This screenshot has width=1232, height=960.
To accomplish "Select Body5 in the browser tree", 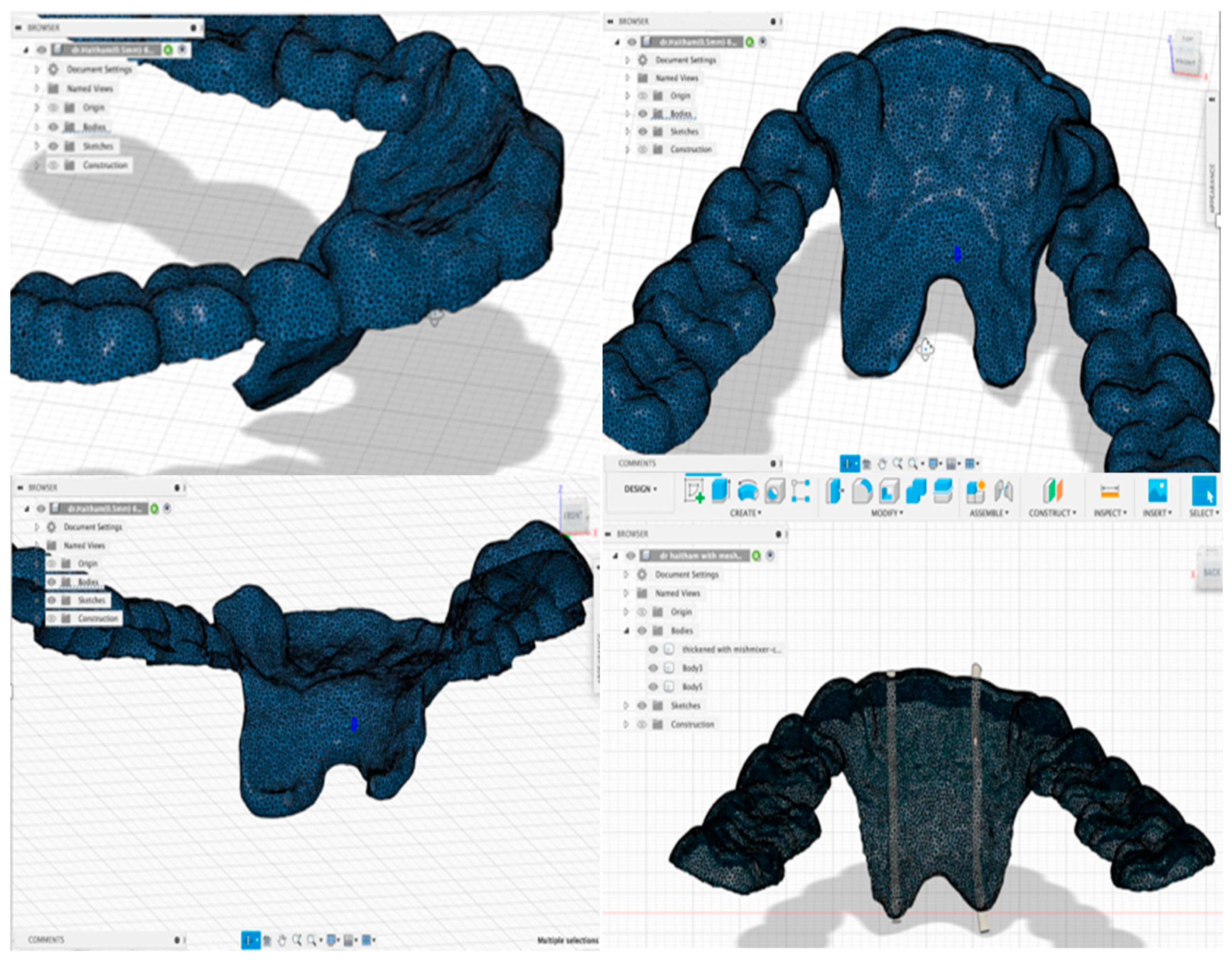I will pos(692,687).
